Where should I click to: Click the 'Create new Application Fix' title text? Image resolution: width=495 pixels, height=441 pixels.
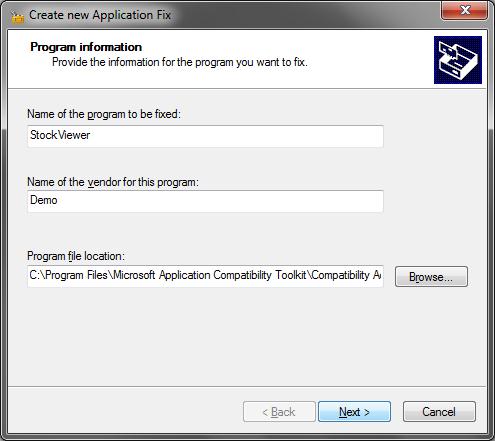coord(100,15)
